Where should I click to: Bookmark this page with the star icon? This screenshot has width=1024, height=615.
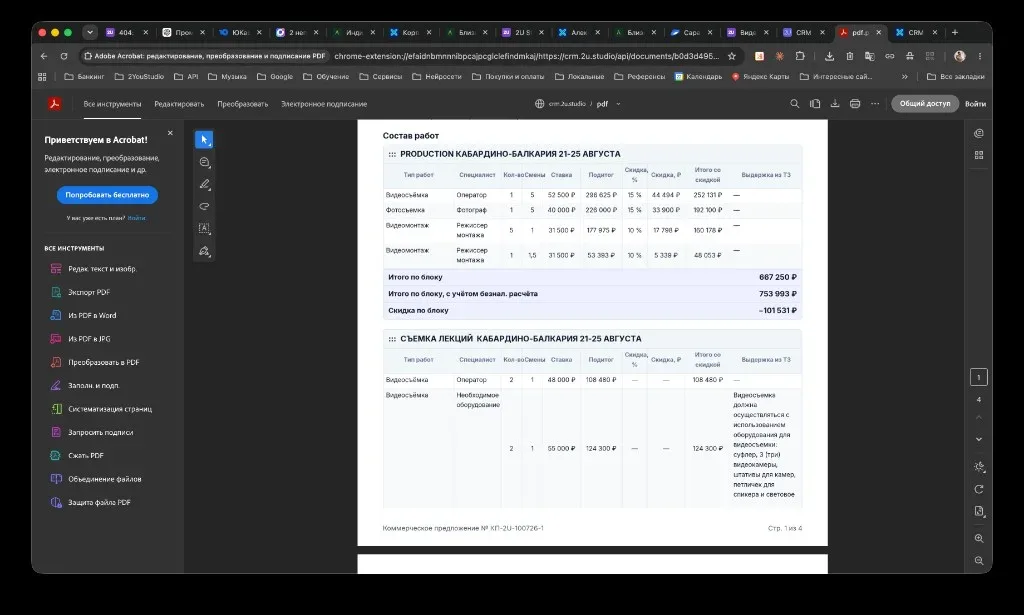tap(732, 56)
